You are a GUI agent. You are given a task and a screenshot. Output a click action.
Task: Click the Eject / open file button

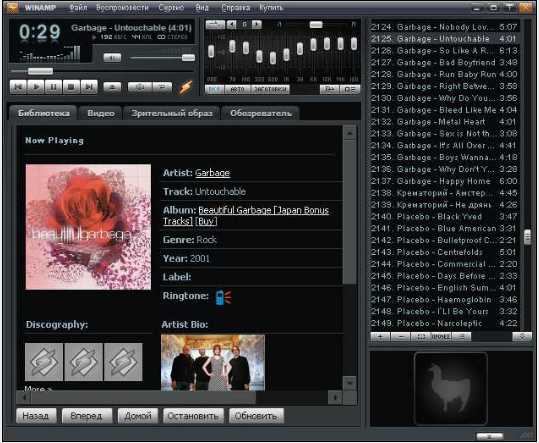tap(112, 87)
